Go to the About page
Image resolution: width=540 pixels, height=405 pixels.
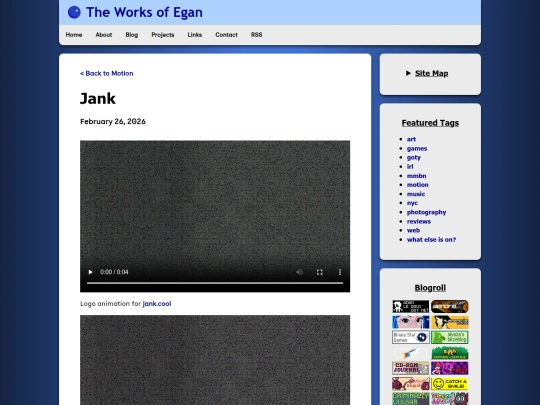(x=104, y=35)
